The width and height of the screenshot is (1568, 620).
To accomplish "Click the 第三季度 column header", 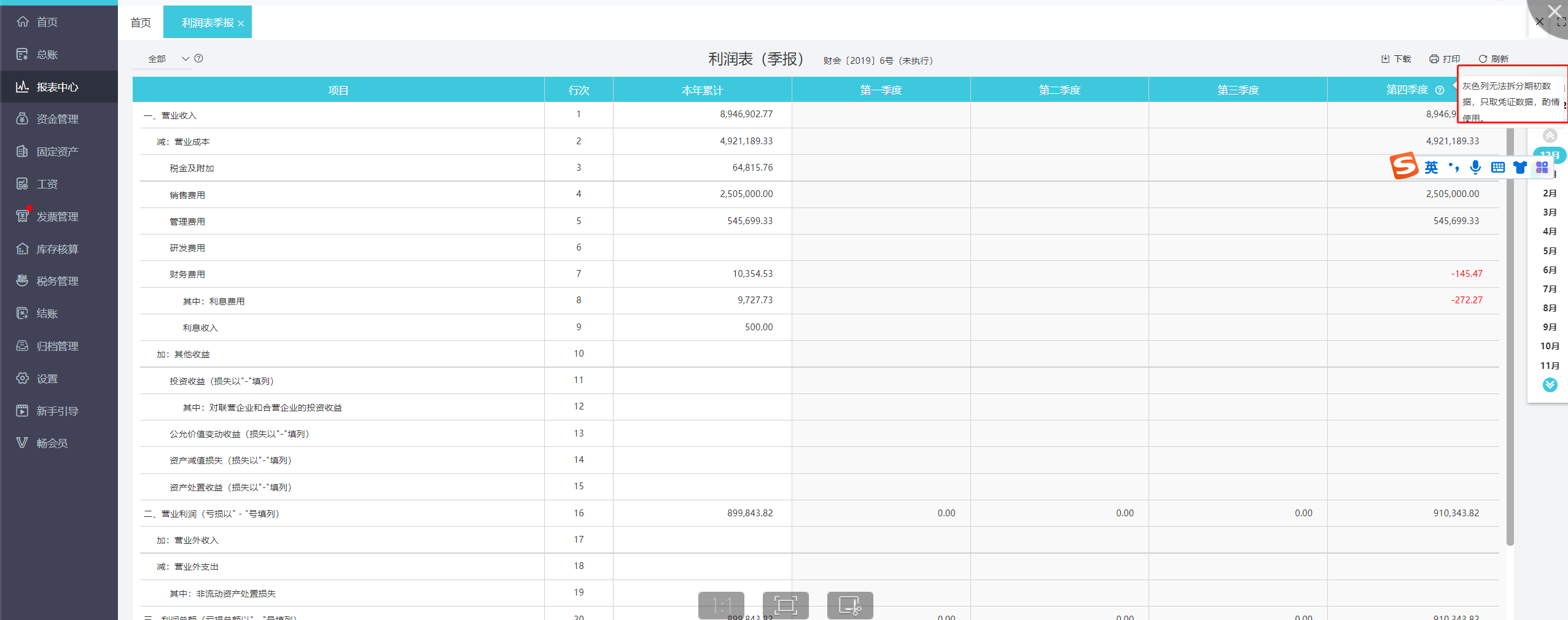I will 1238,90.
